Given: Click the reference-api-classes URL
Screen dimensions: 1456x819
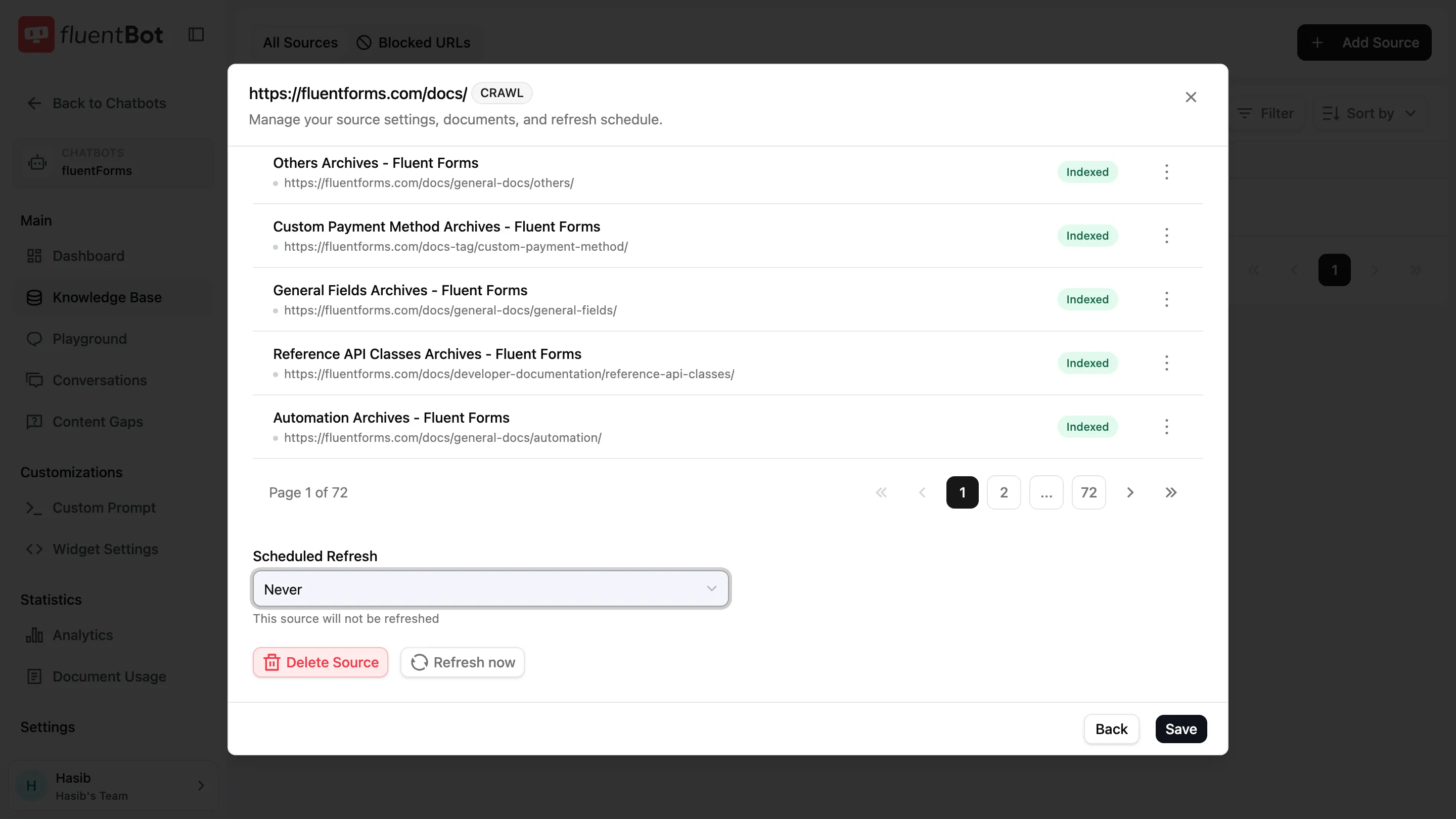Looking at the screenshot, I should coord(509,374).
